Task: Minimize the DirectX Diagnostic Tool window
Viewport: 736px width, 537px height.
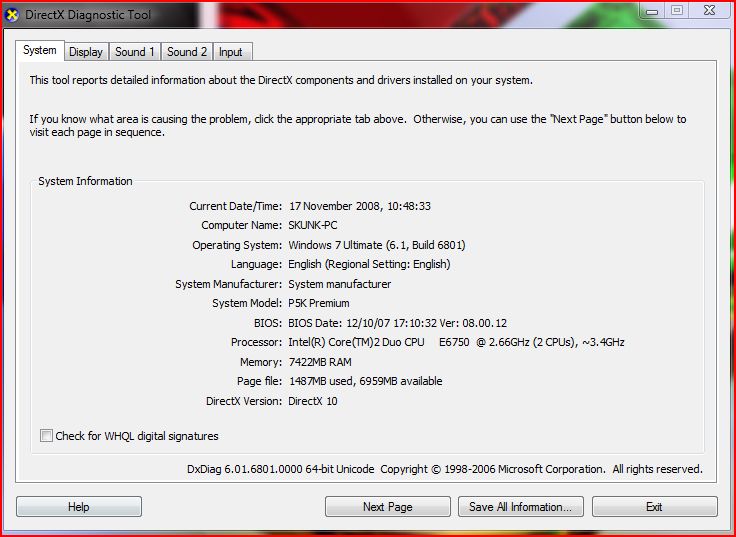Action: [652, 11]
